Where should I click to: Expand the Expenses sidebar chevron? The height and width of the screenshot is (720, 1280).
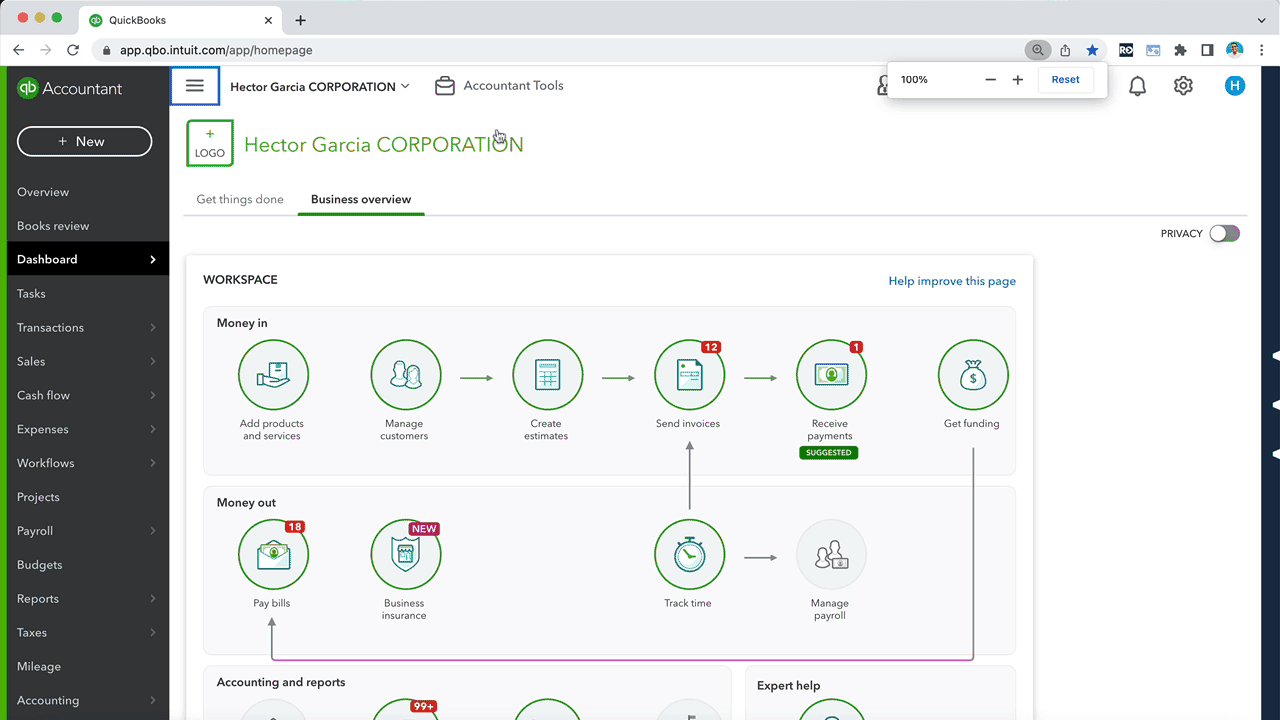point(153,429)
